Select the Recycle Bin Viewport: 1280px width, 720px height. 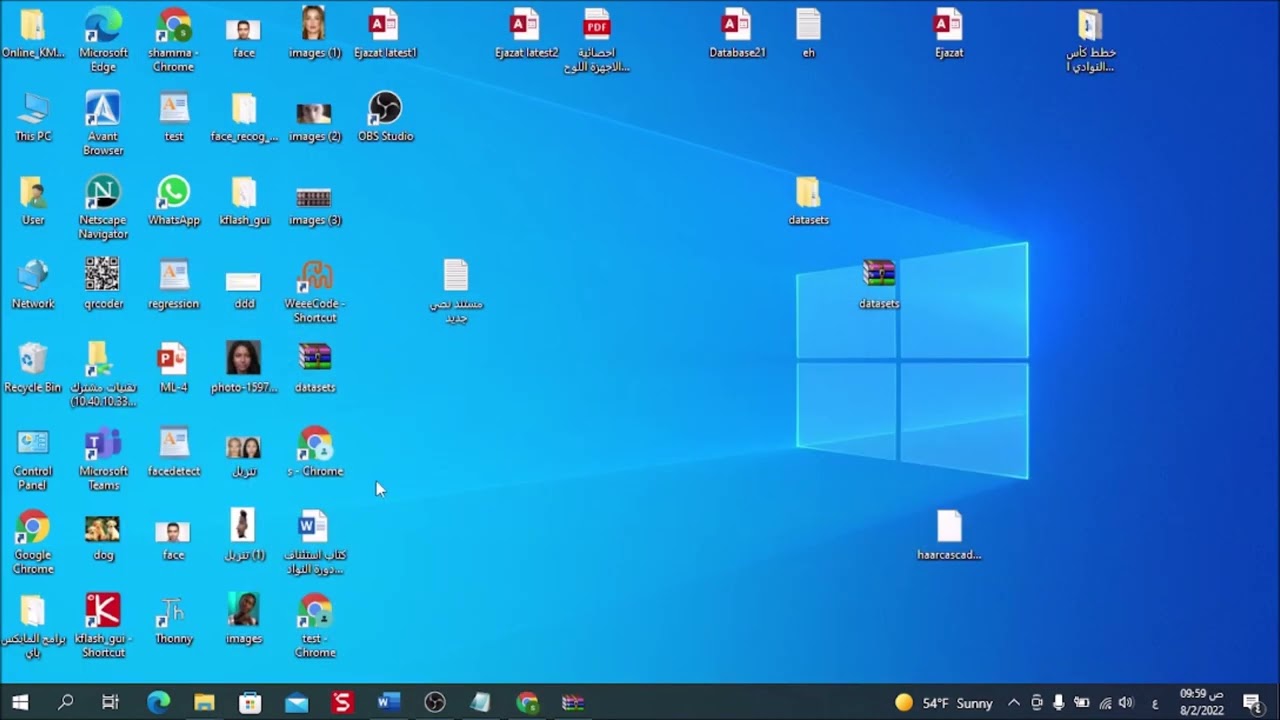pyautogui.click(x=33, y=368)
